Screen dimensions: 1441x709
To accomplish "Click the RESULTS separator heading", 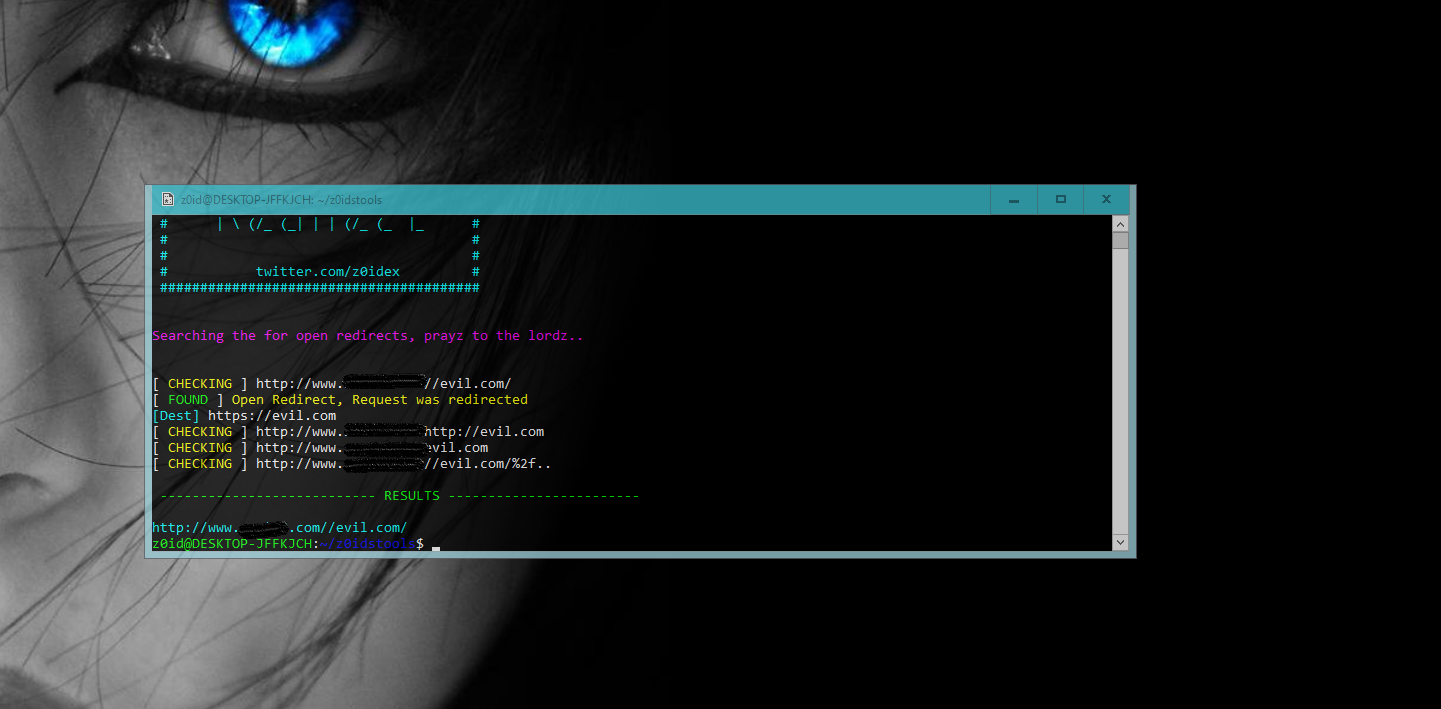I will (x=400, y=496).
